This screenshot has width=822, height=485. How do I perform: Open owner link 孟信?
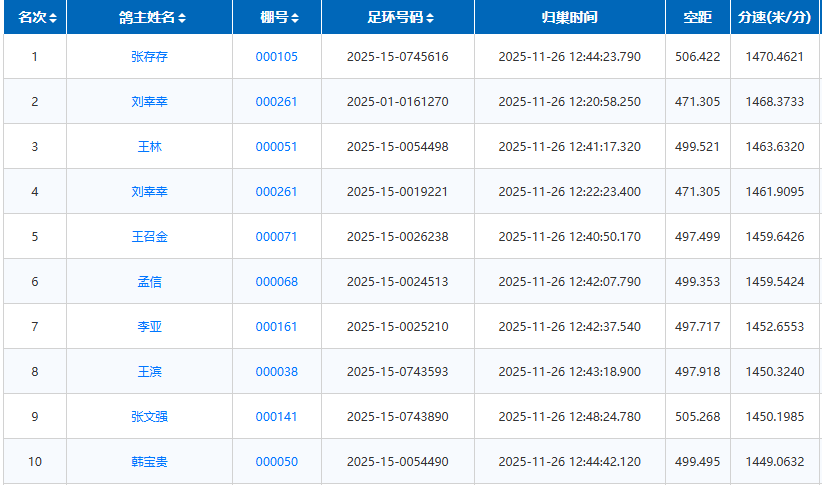point(149,282)
